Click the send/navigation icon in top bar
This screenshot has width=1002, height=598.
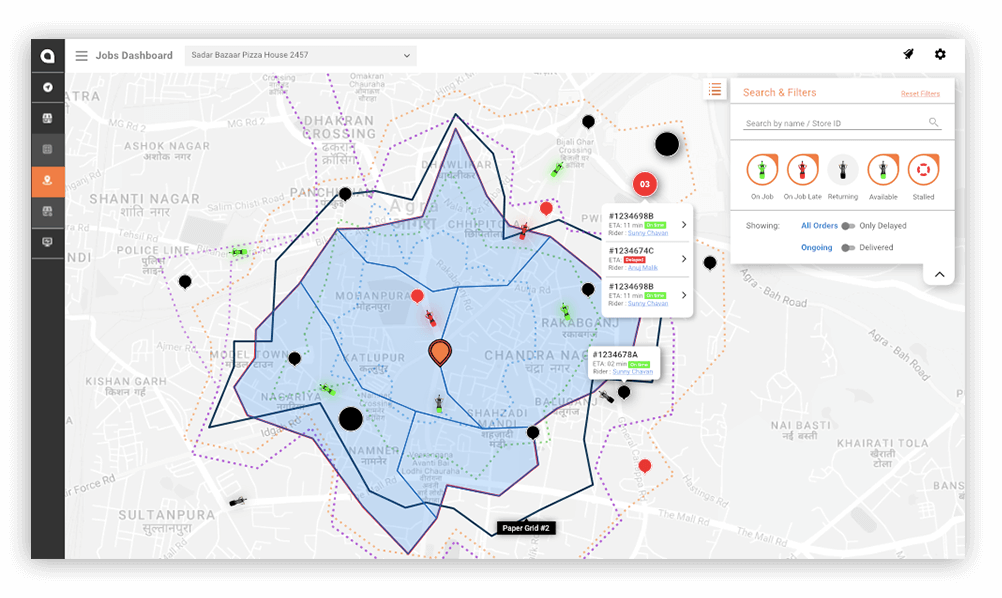coord(908,54)
